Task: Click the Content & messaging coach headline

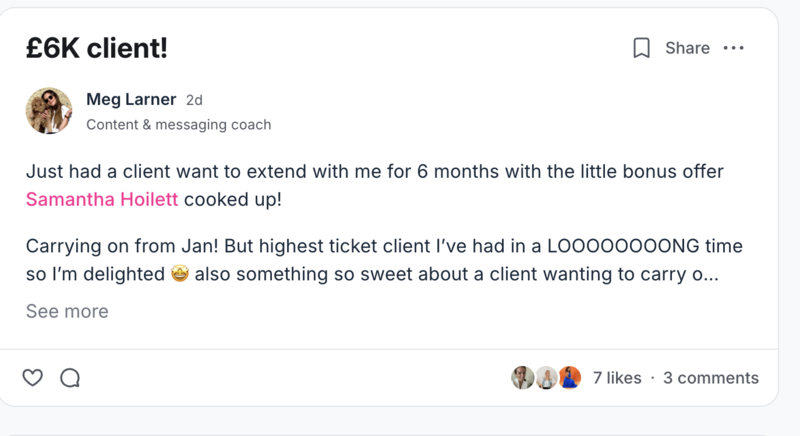Action: [x=178, y=125]
